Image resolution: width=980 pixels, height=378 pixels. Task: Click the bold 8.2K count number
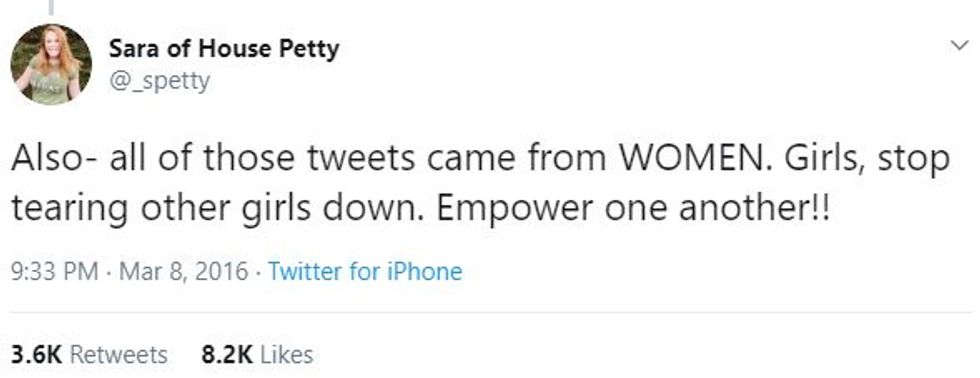[227, 355]
